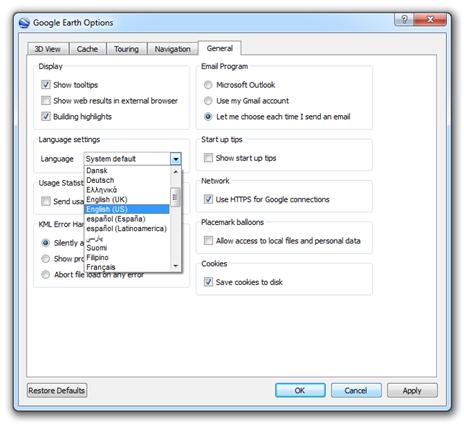Choose the Persian language entry
This screenshot has height=425, width=464.
[x=127, y=238]
